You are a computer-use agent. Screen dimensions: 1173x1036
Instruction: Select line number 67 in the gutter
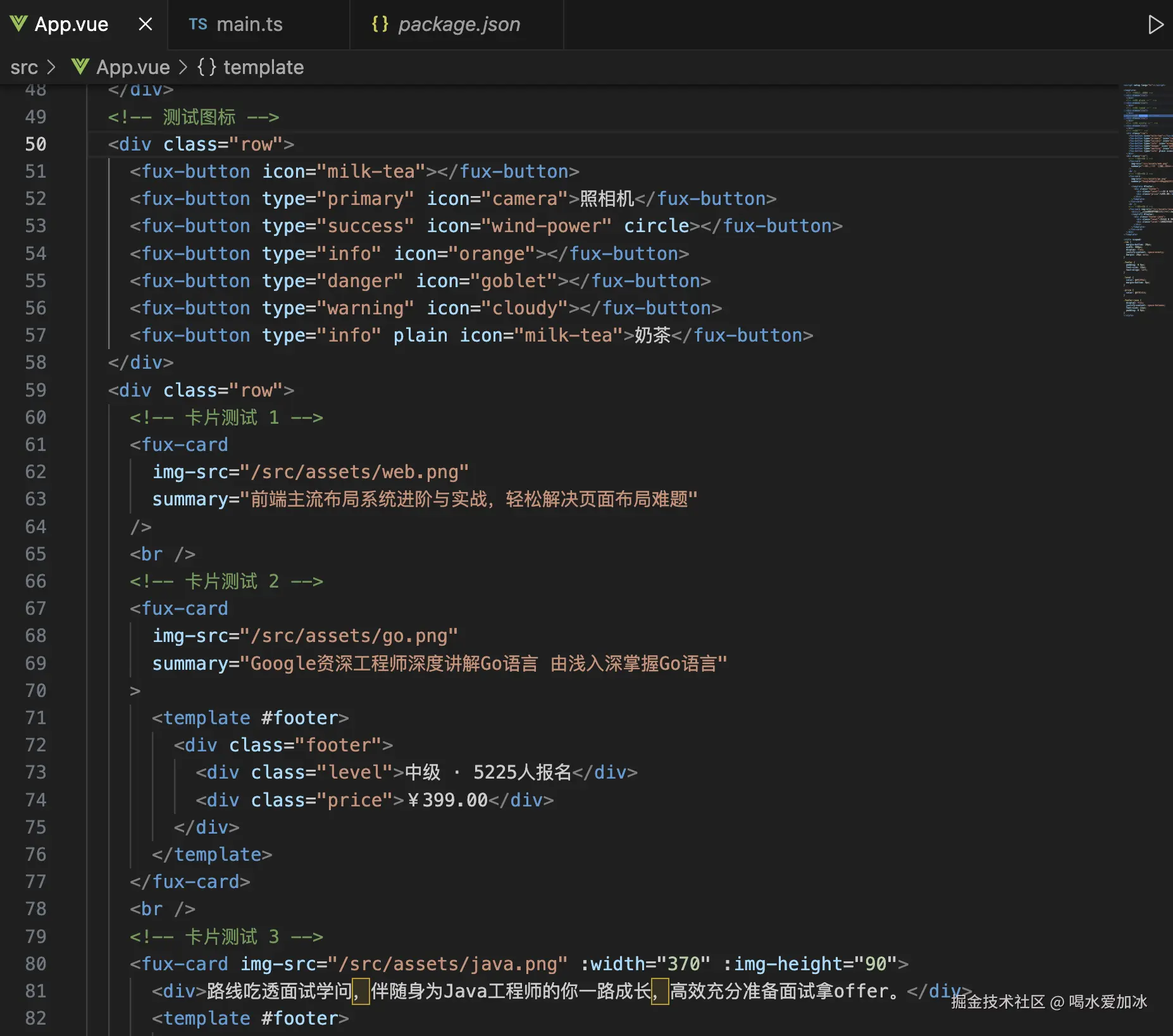pos(35,608)
